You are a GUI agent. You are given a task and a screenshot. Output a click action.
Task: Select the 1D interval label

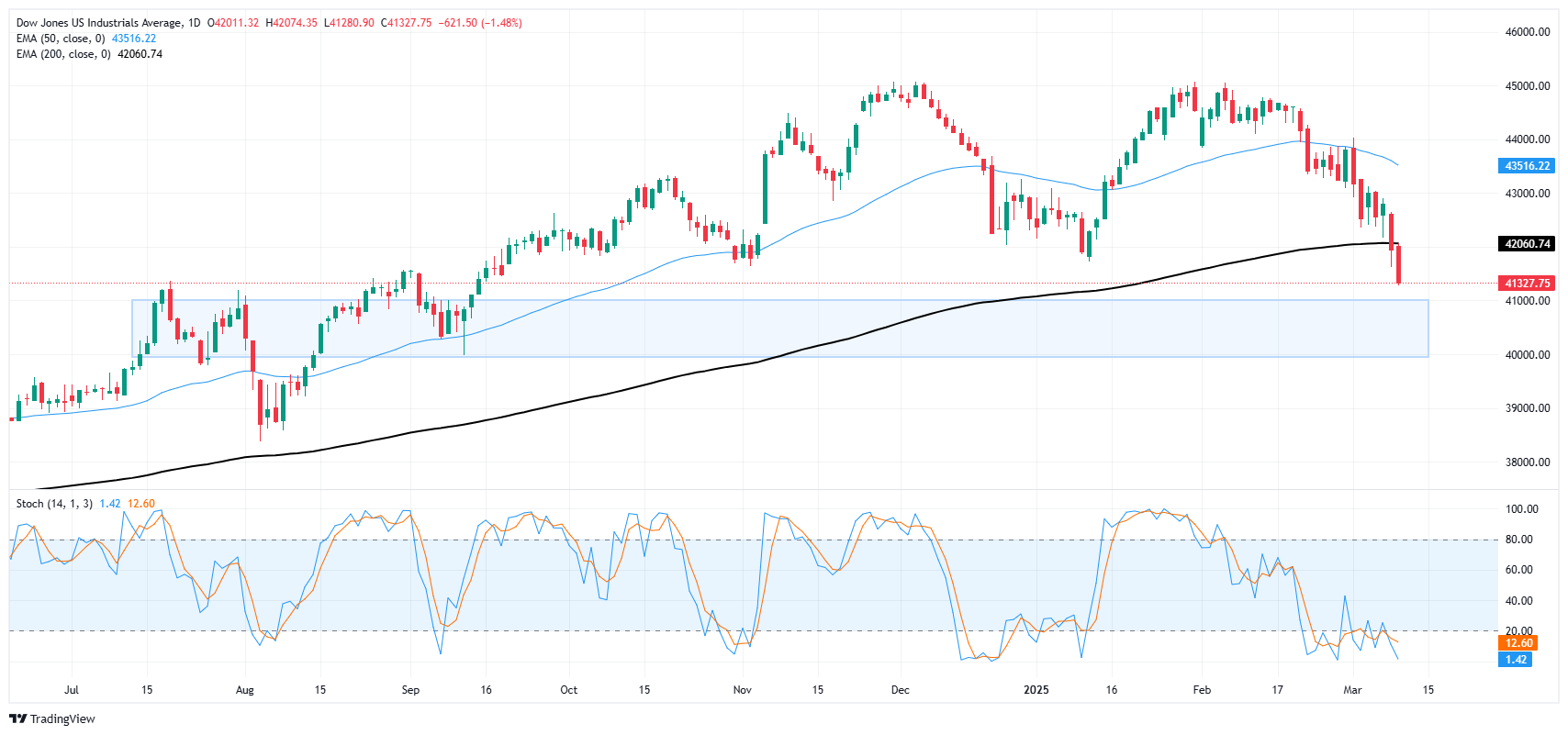(x=194, y=23)
